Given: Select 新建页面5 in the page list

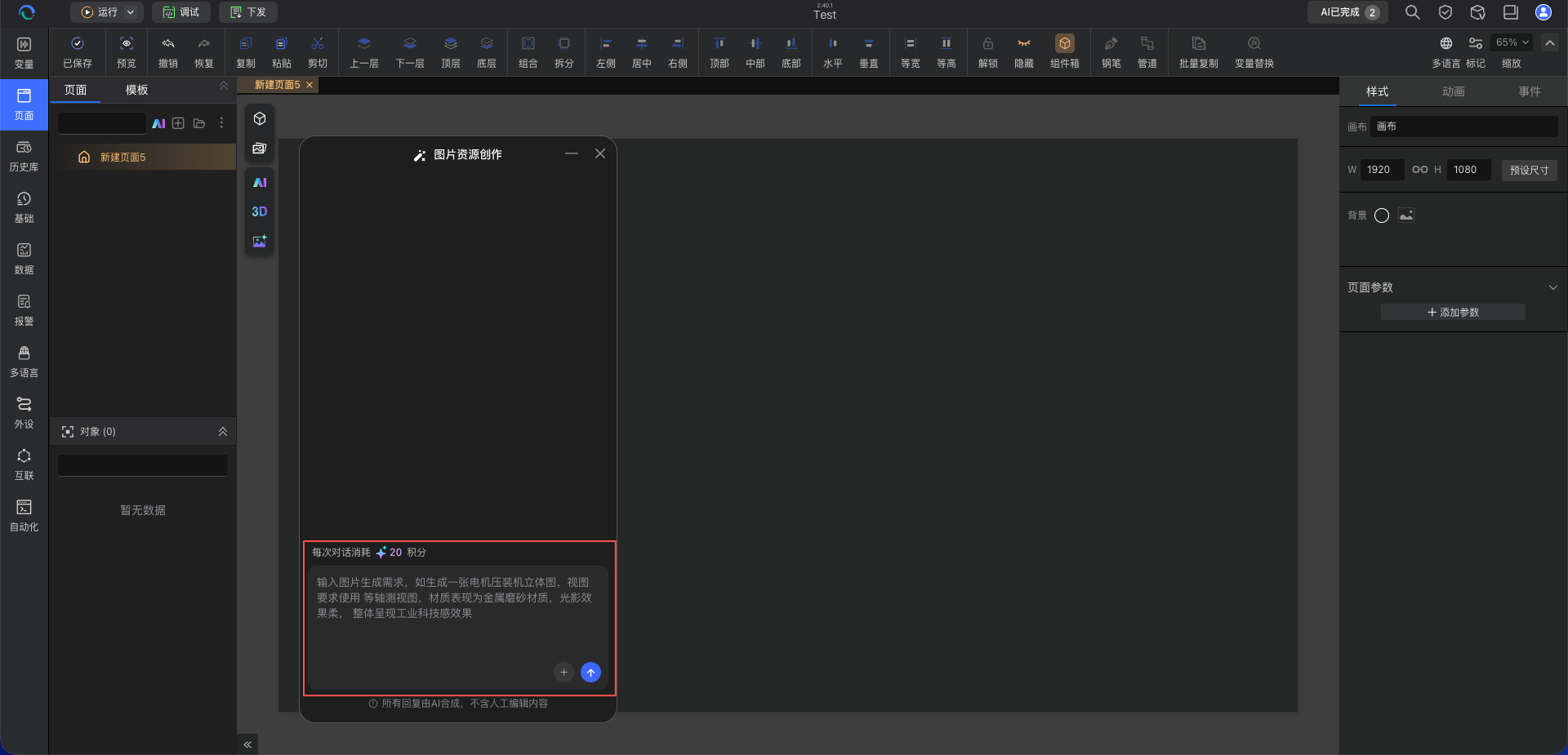Looking at the screenshot, I should coord(143,157).
